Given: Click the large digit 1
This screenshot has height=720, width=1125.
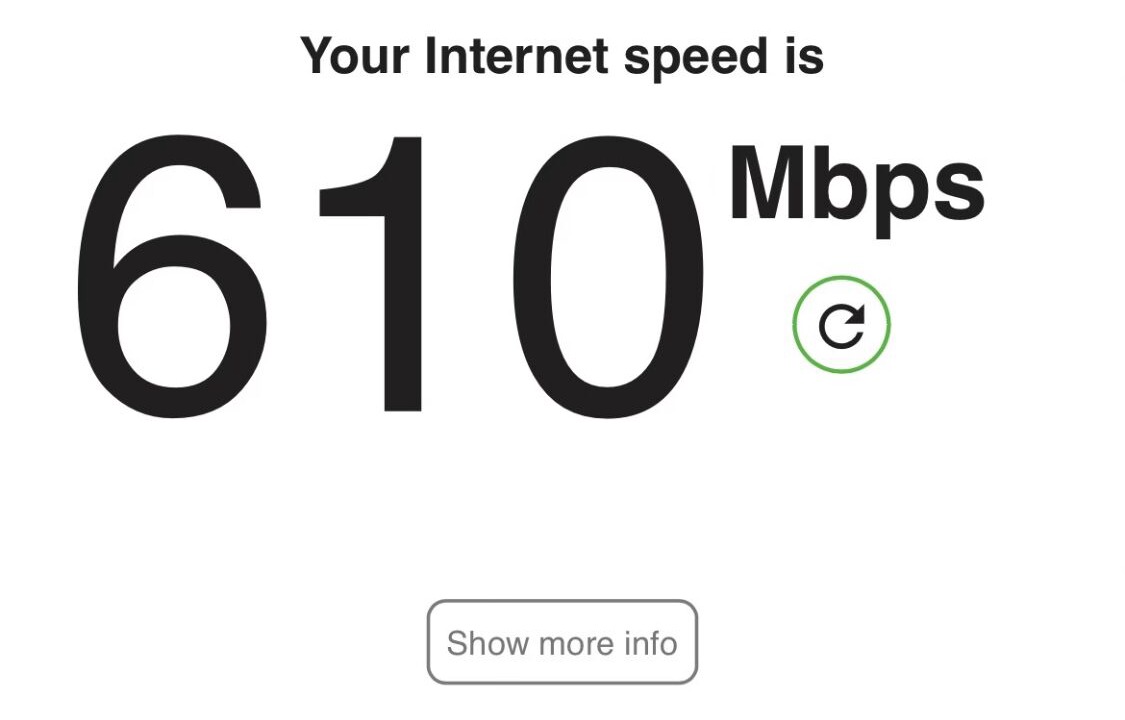Looking at the screenshot, I should click(371, 274).
